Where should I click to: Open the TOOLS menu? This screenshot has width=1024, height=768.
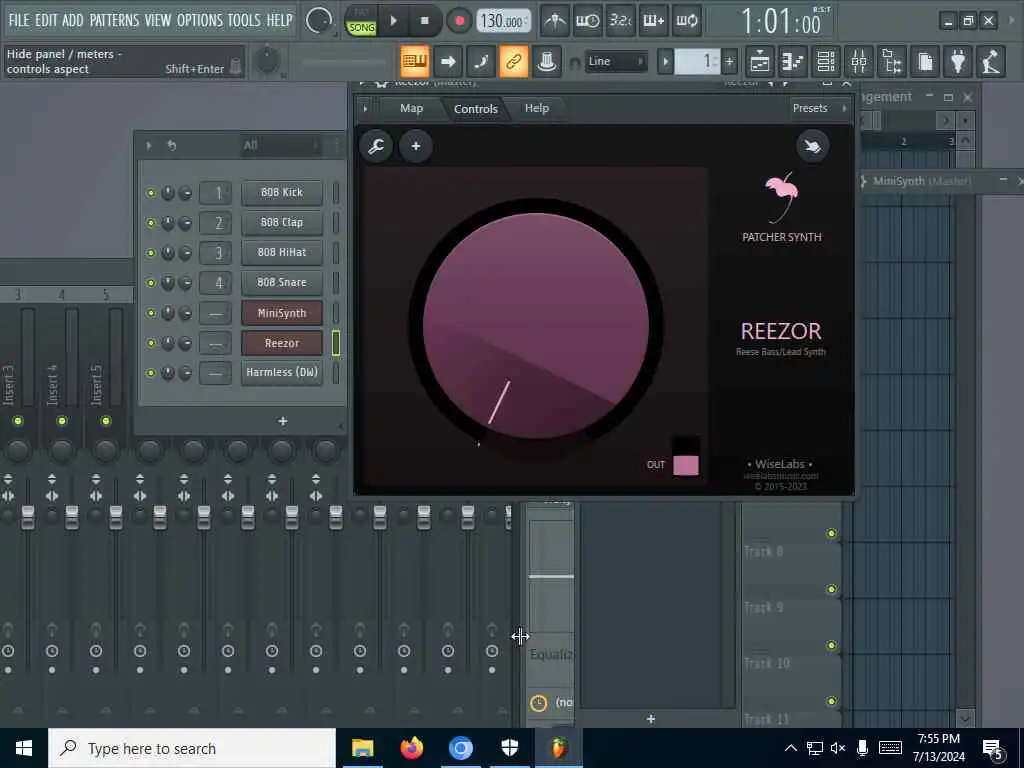[x=244, y=20]
